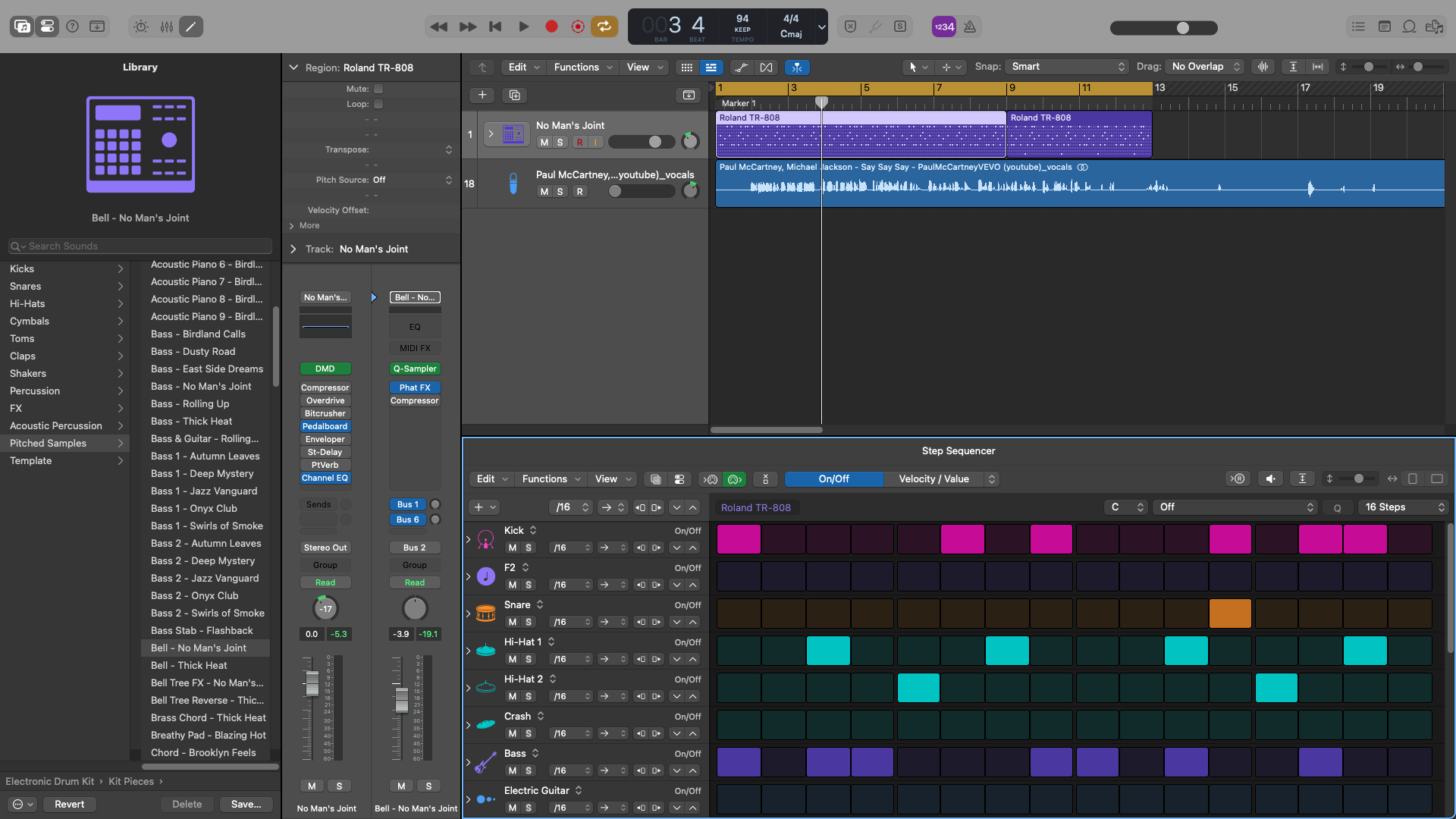Image resolution: width=1456 pixels, height=819 pixels.
Task: Toggle Pattern Preview speaker icon in Step Sequencer
Action: pyautogui.click(x=1270, y=479)
